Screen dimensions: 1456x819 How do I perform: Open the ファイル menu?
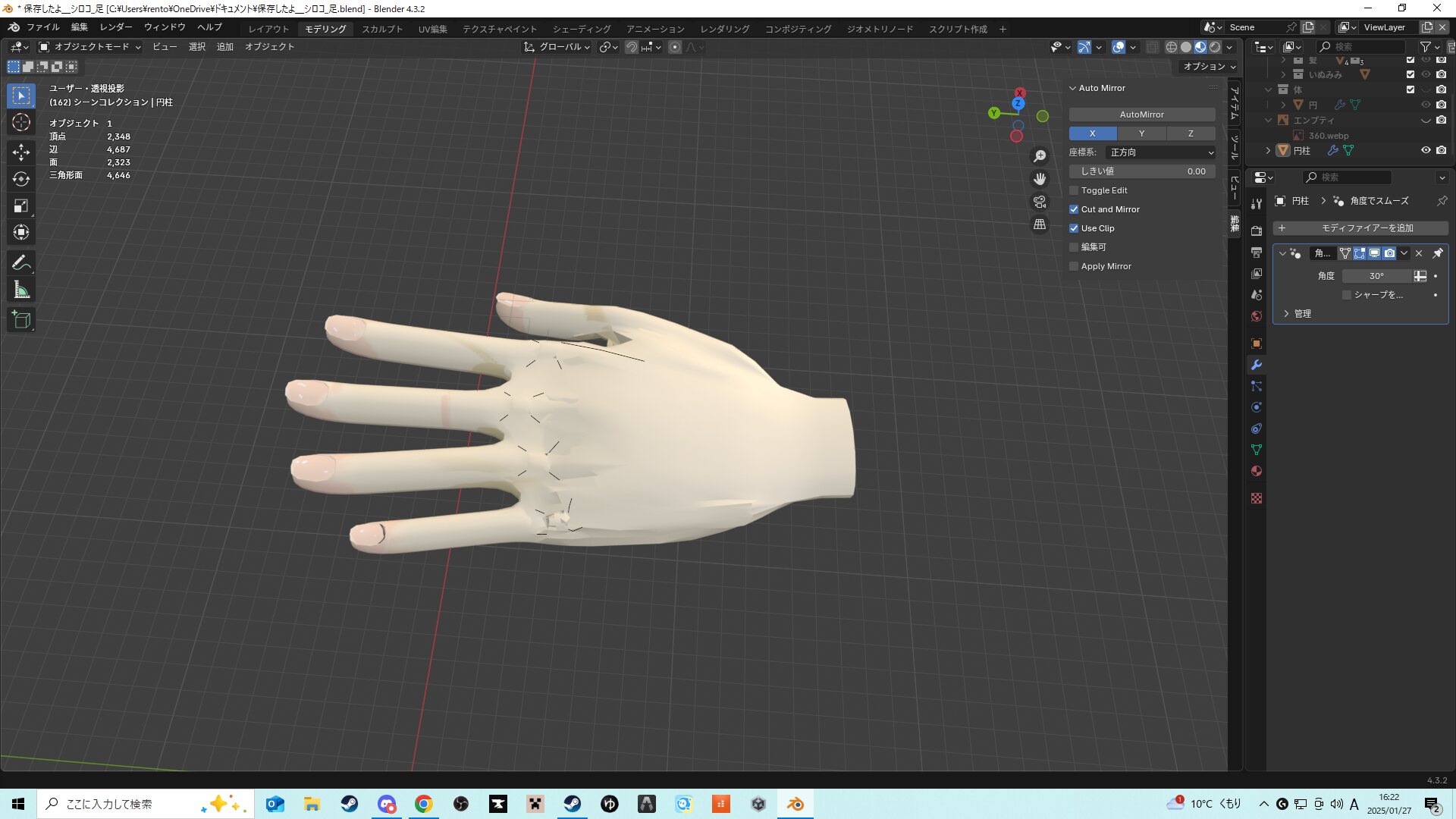[43, 27]
